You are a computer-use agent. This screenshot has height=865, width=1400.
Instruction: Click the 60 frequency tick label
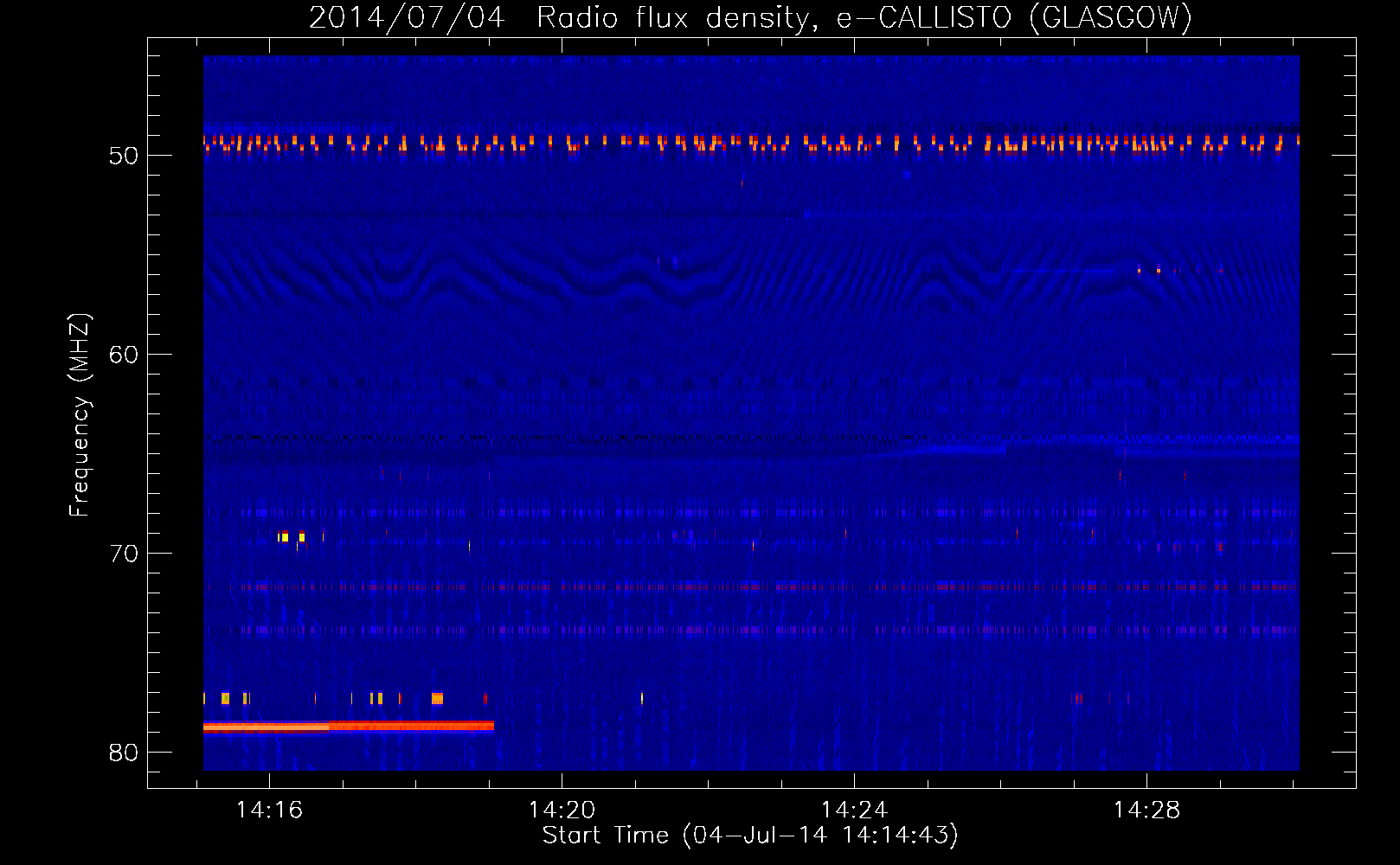point(124,355)
